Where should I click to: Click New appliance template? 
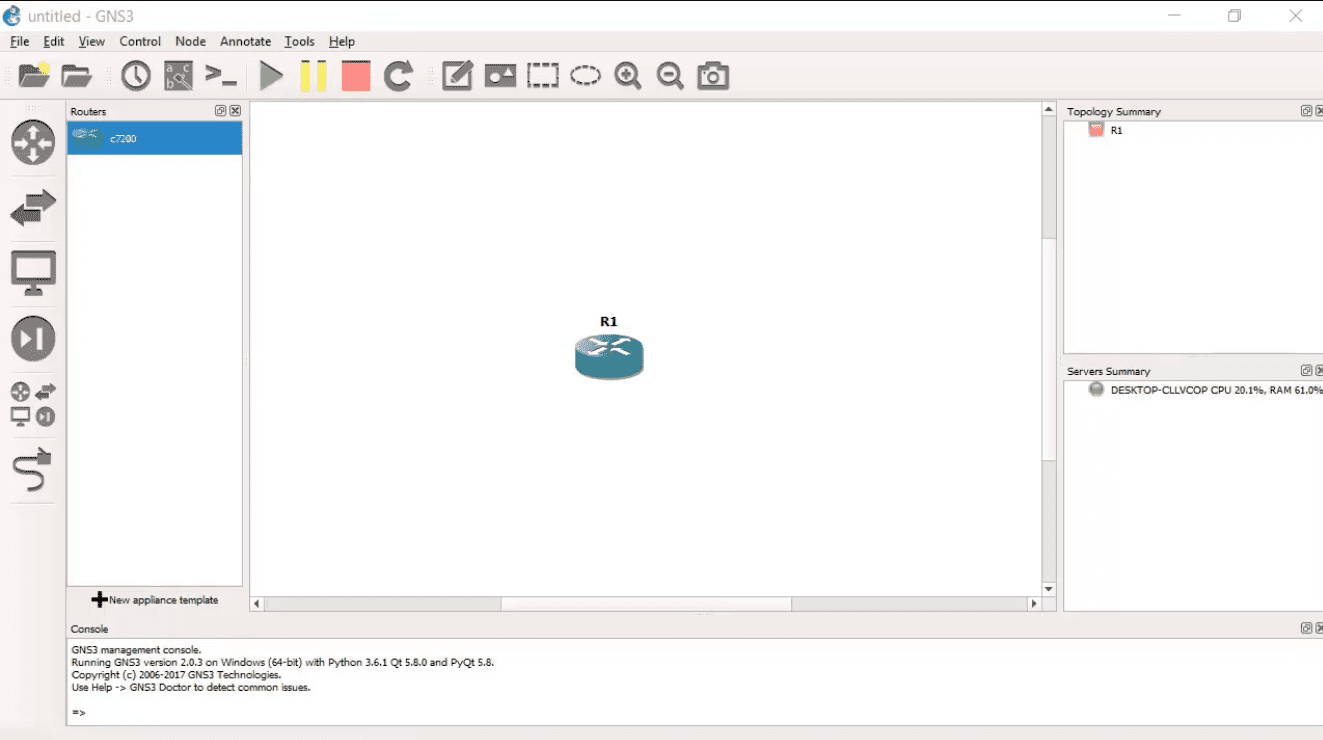tap(154, 600)
